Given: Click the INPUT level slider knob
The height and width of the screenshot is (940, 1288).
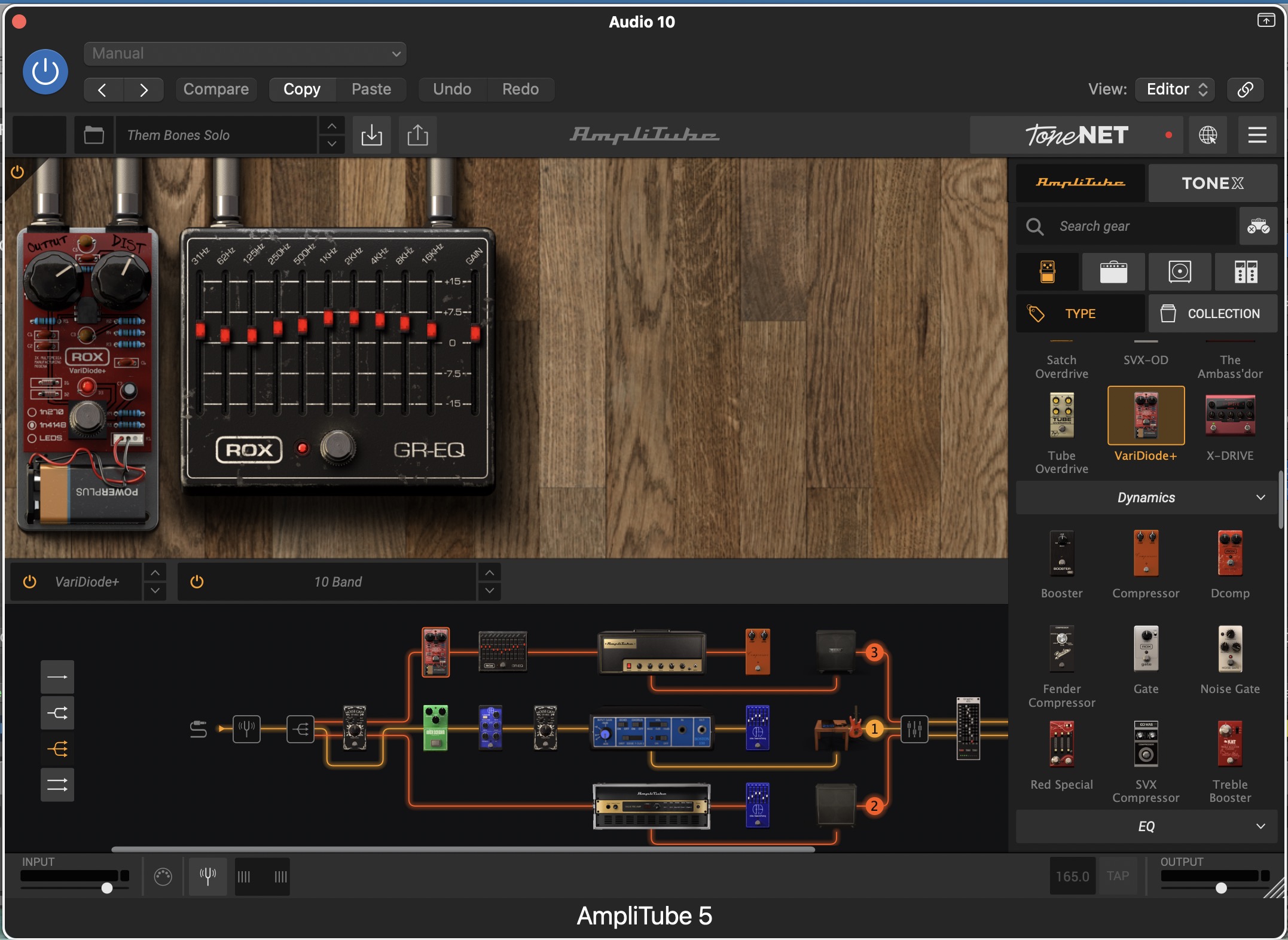Looking at the screenshot, I should click(107, 888).
